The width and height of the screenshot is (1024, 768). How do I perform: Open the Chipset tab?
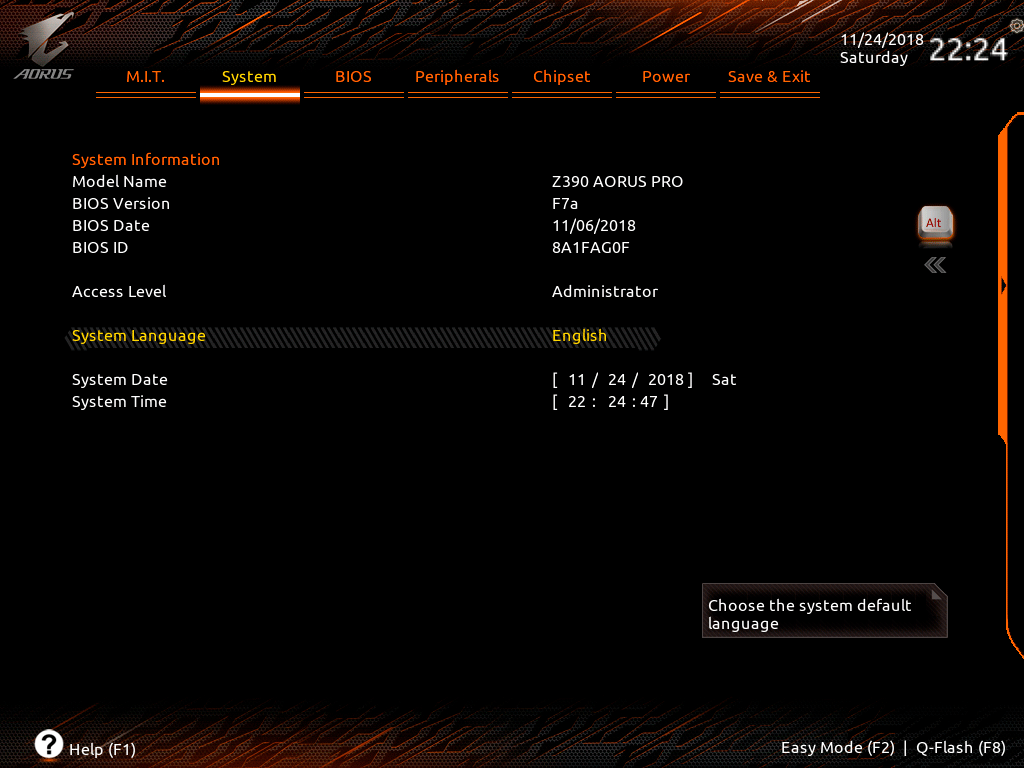[562, 77]
